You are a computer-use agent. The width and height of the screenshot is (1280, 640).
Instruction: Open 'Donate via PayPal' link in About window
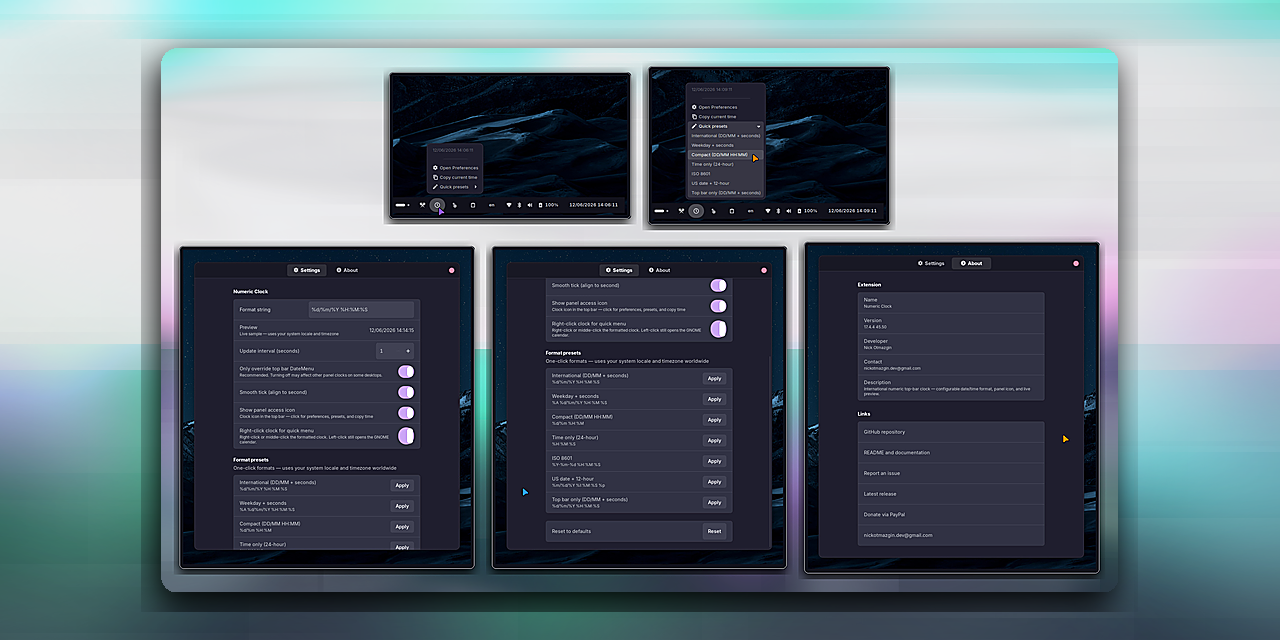pyautogui.click(x=951, y=514)
